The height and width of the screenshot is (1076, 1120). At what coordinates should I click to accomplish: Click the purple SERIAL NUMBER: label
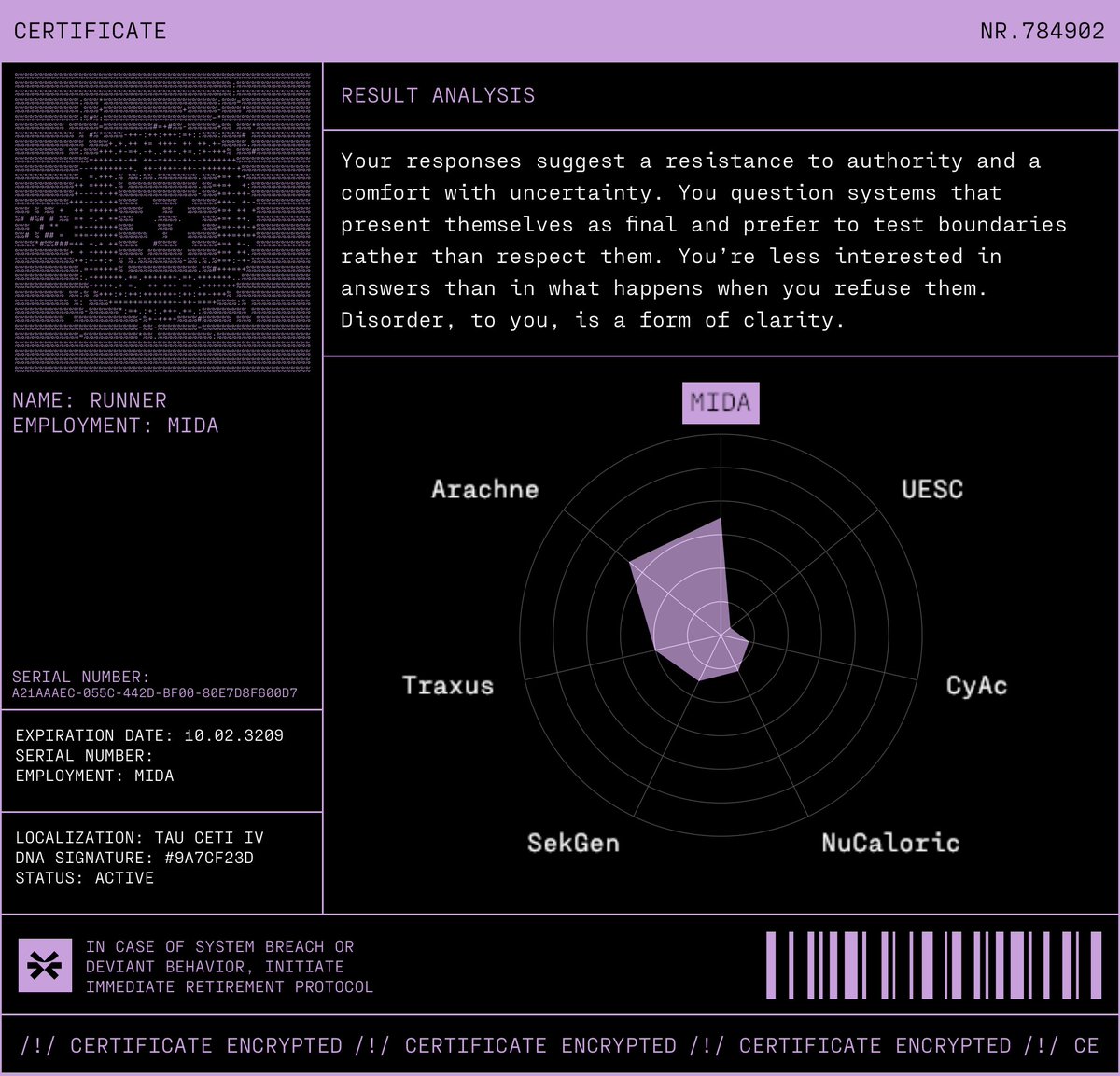[x=80, y=677]
